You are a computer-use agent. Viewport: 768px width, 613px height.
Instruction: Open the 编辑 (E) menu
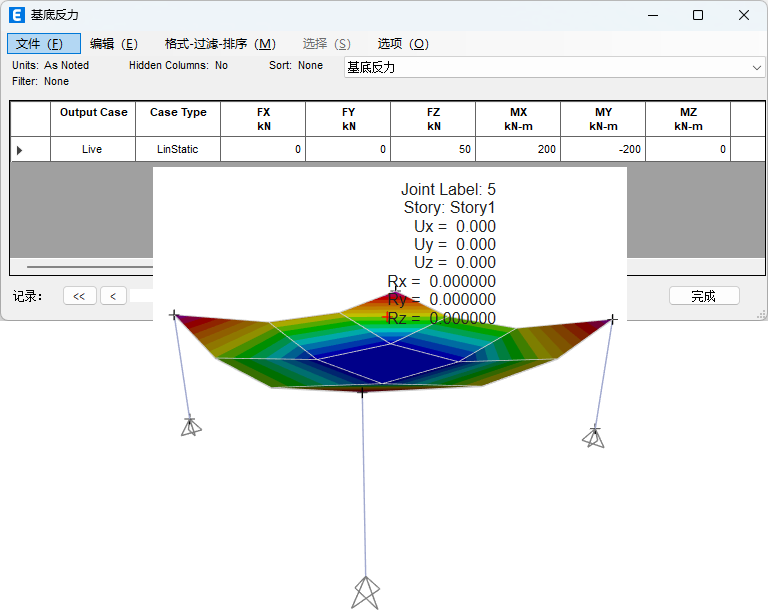coord(113,44)
